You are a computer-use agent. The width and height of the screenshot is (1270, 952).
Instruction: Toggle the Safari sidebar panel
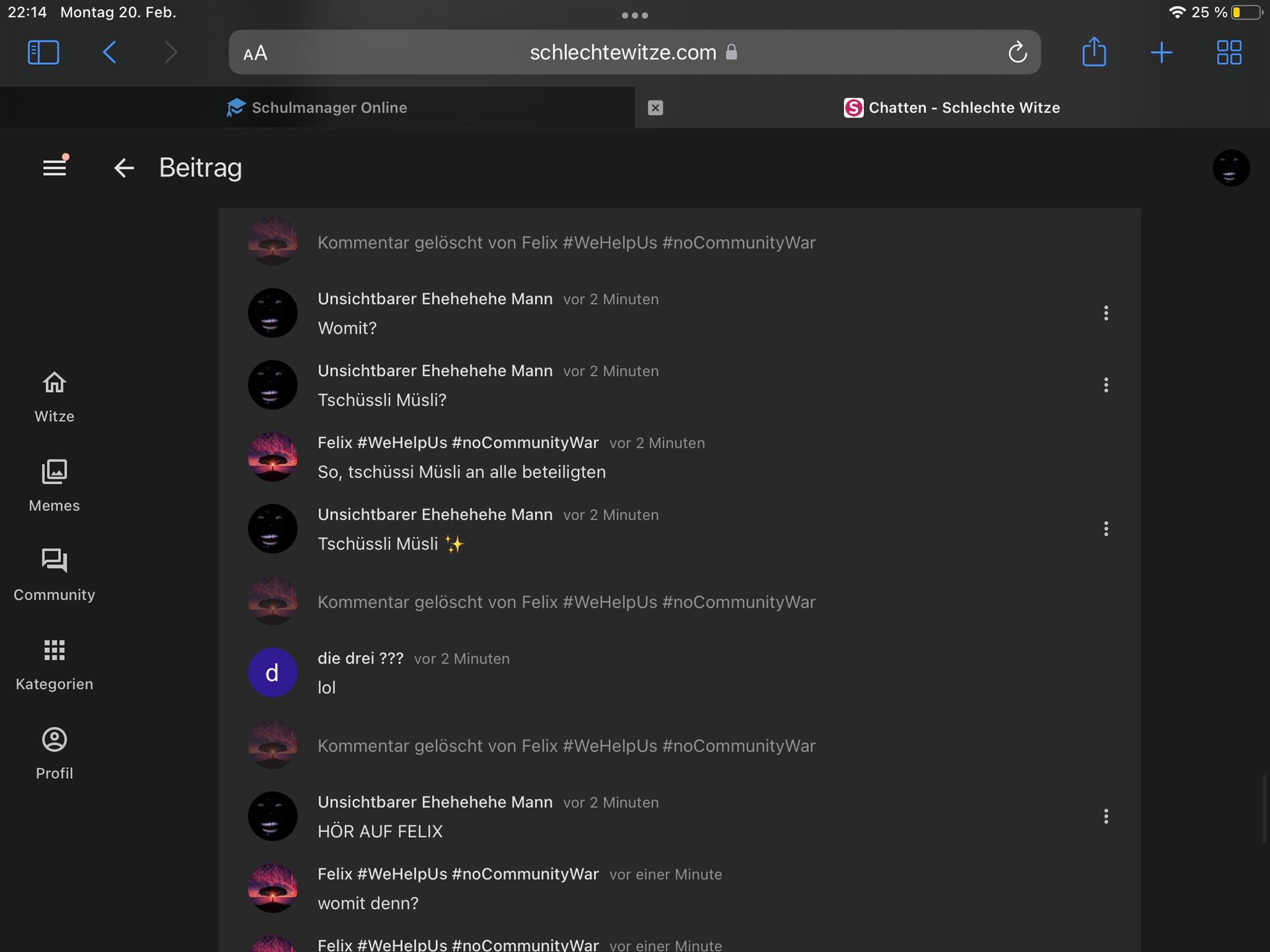point(44,52)
